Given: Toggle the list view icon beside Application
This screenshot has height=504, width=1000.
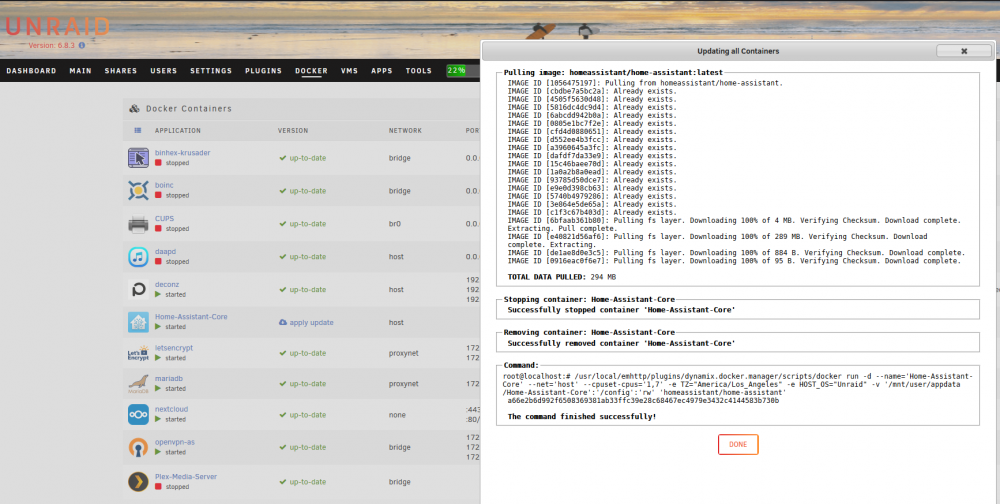Looking at the screenshot, I should pyautogui.click(x=138, y=130).
